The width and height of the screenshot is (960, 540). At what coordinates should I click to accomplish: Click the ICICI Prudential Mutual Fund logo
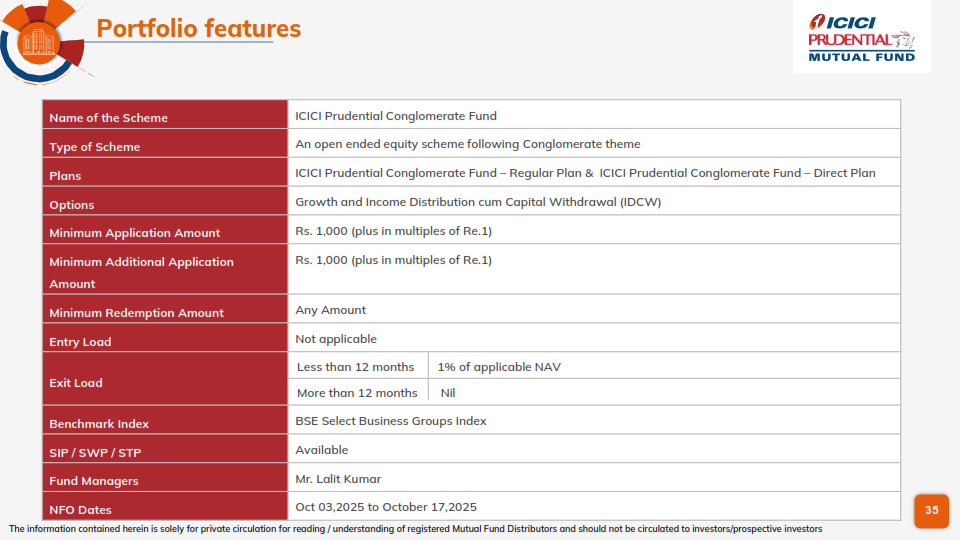pyautogui.click(x=861, y=38)
